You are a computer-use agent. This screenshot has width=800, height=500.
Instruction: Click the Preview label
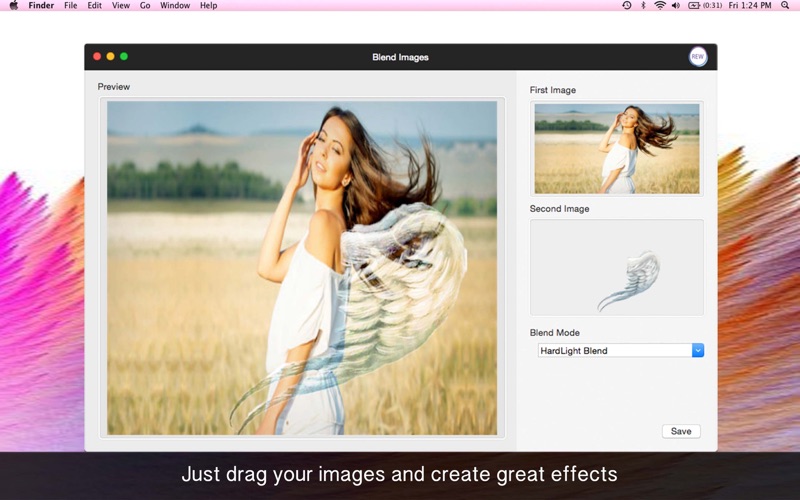[114, 87]
